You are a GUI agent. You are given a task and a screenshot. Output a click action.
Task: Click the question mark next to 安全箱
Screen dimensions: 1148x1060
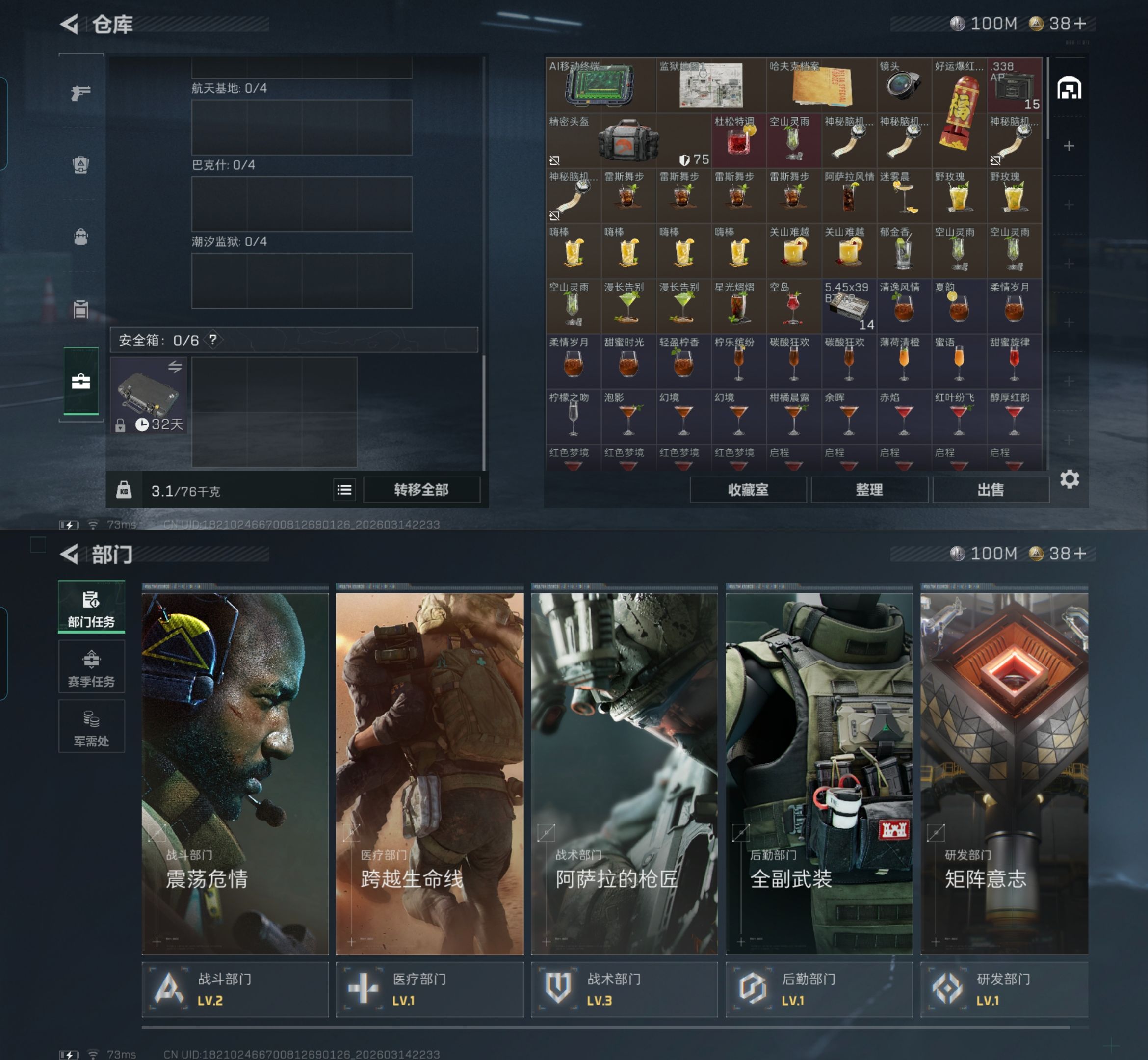[213, 340]
